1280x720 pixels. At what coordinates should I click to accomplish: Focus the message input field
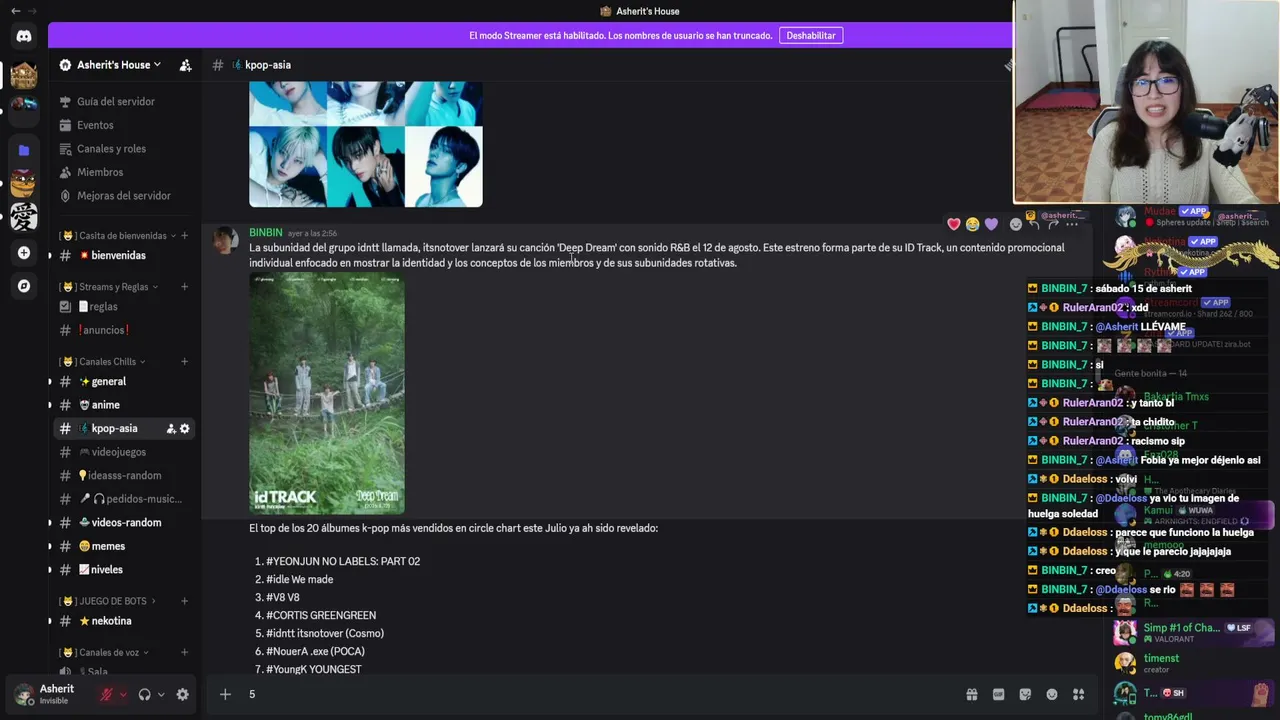(x=600, y=694)
